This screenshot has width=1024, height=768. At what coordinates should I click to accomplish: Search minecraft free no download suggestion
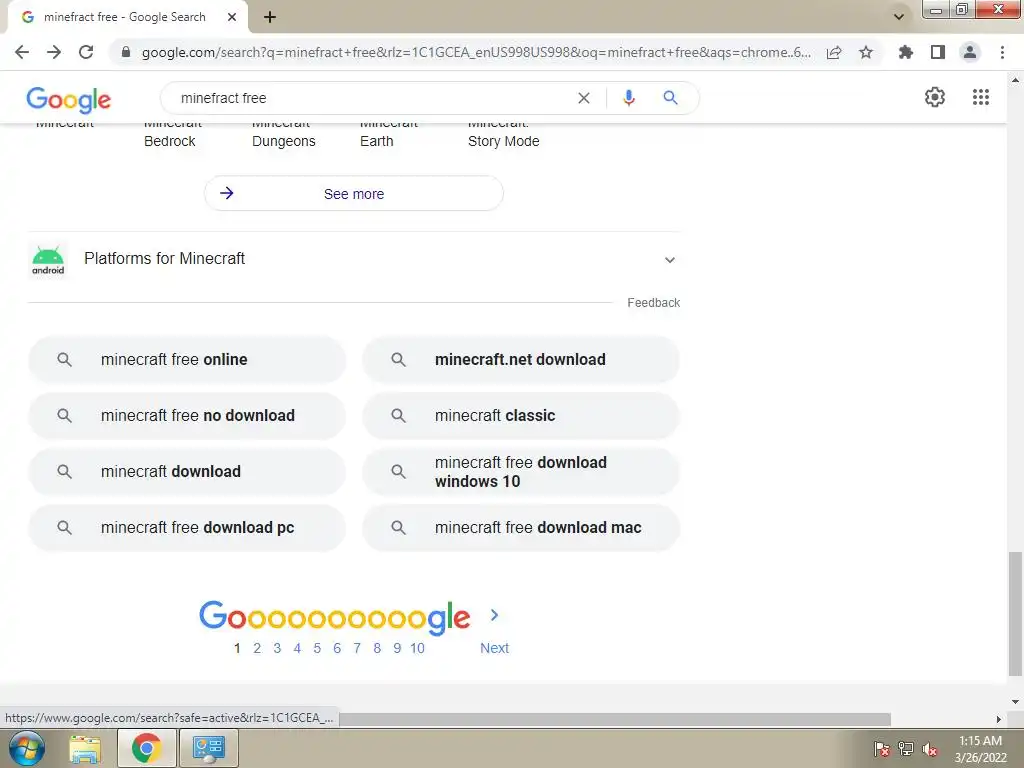(x=187, y=415)
